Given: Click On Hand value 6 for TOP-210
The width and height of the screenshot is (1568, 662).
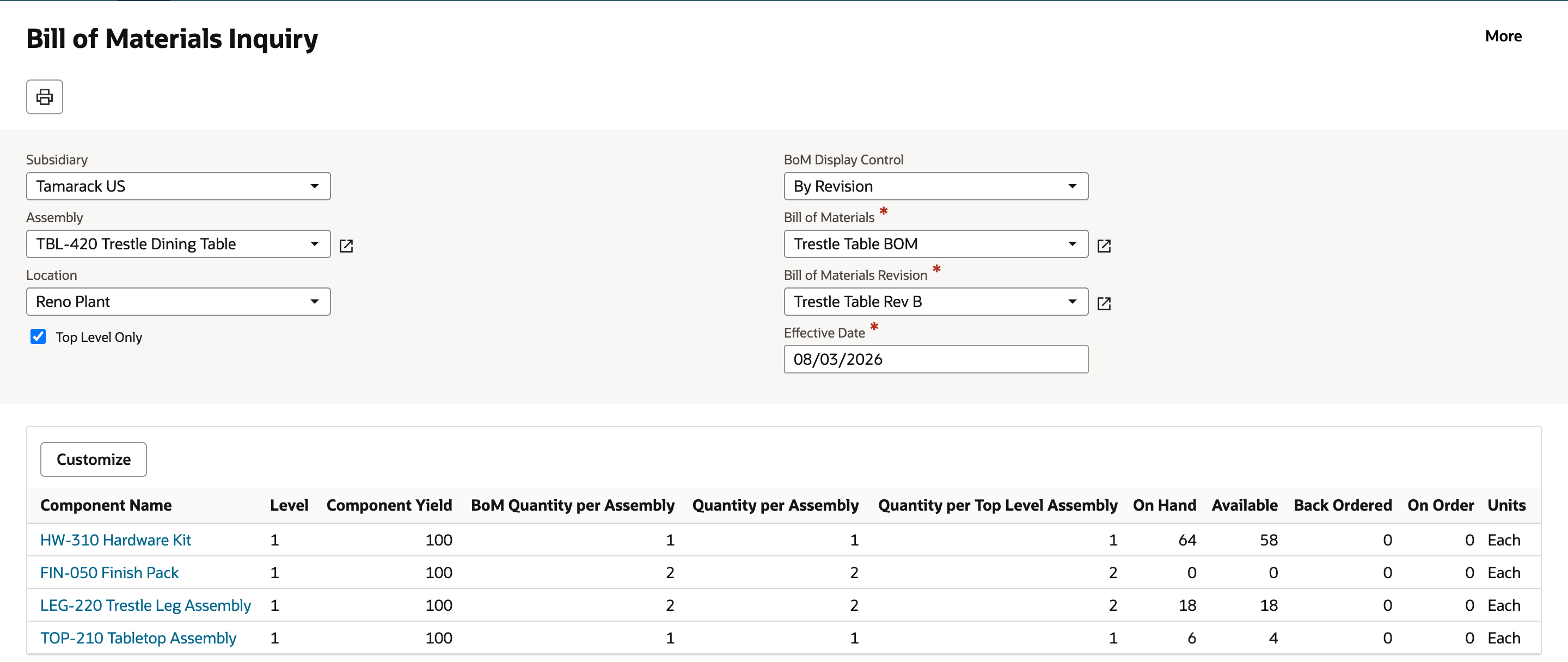Looking at the screenshot, I should [1192, 638].
